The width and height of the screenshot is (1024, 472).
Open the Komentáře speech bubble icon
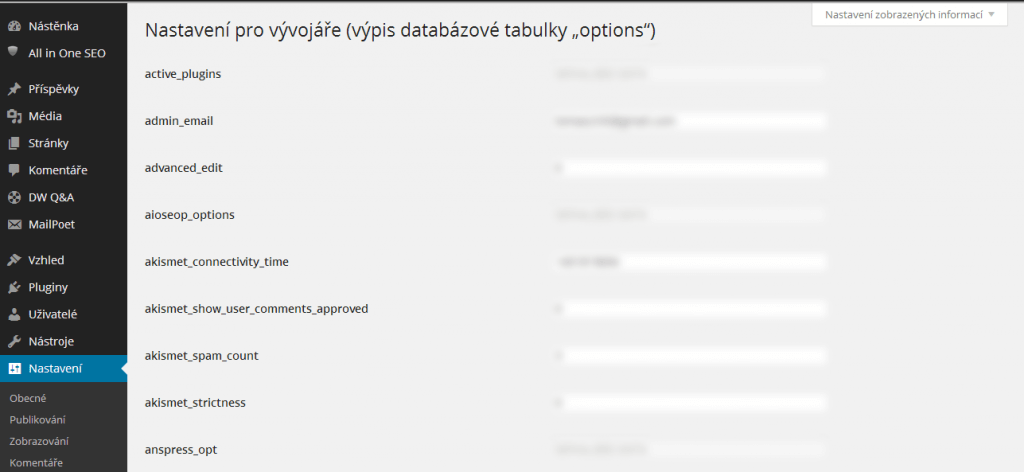14,170
